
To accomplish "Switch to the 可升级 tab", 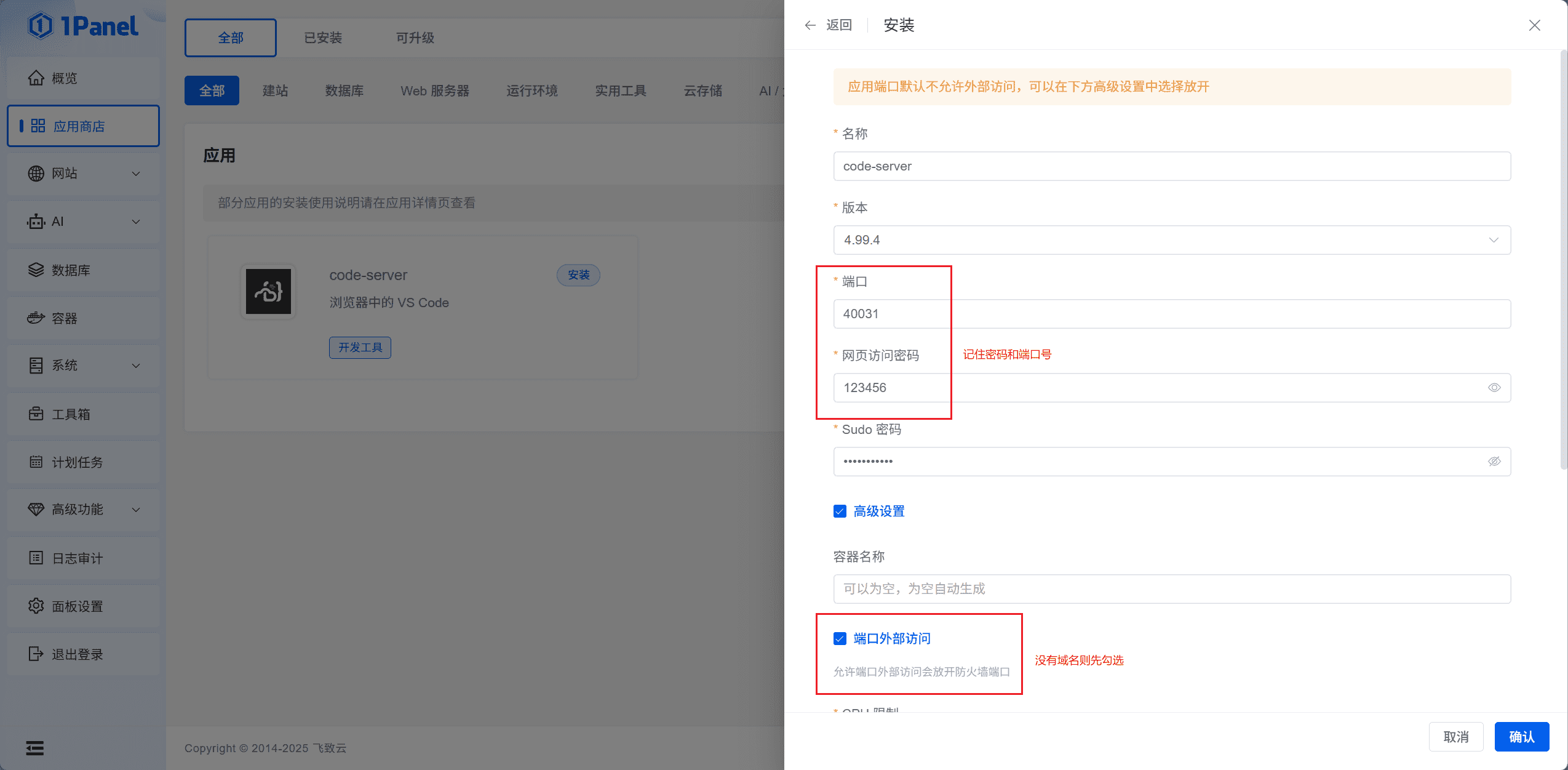I will [415, 38].
